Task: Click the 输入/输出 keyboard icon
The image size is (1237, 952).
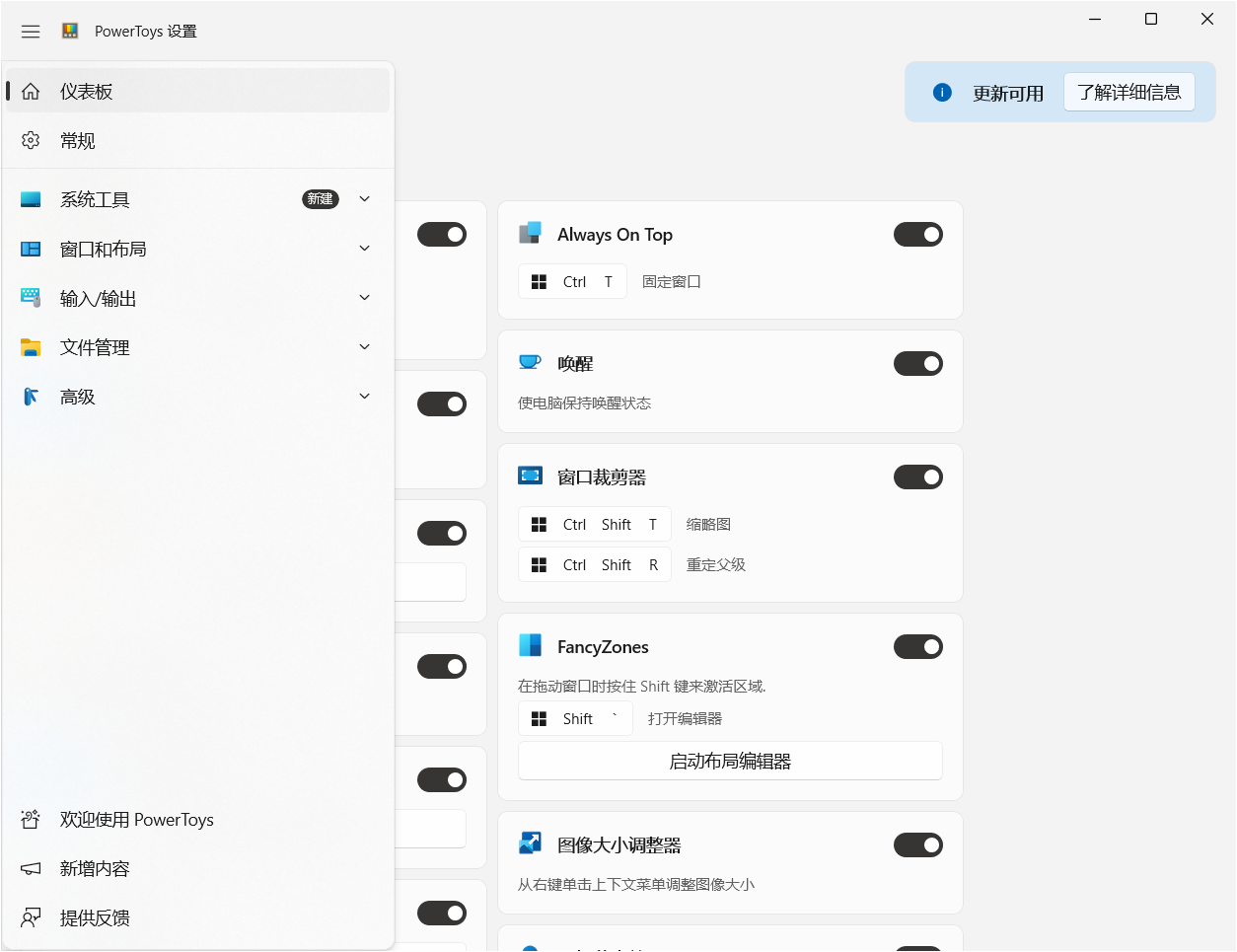Action: [x=31, y=298]
